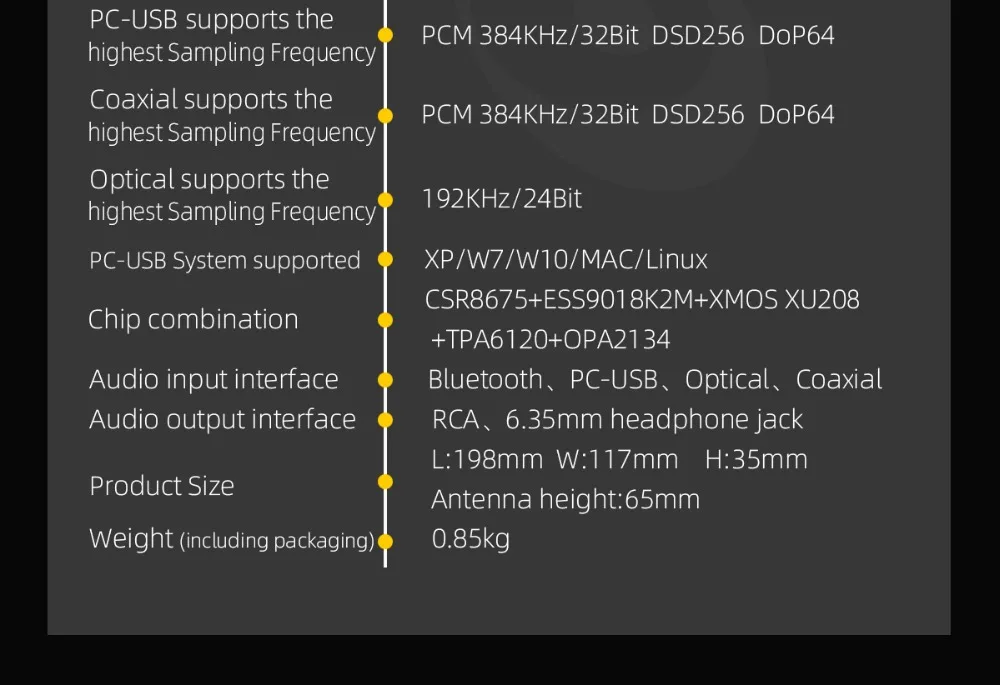Click yellow dot next to Product Size
1000x685 pixels.
coord(385,482)
